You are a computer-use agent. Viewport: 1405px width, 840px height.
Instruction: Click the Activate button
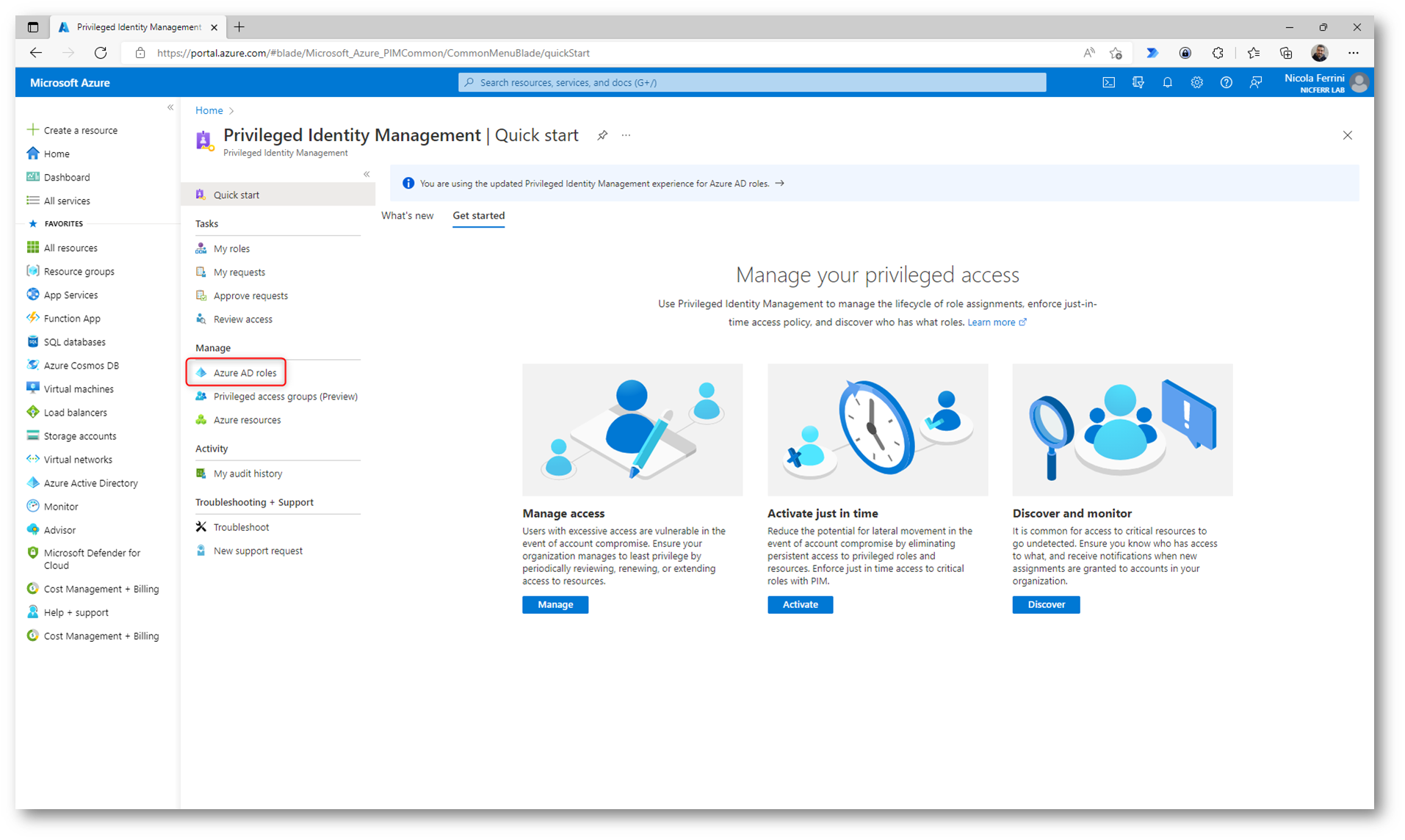800,604
